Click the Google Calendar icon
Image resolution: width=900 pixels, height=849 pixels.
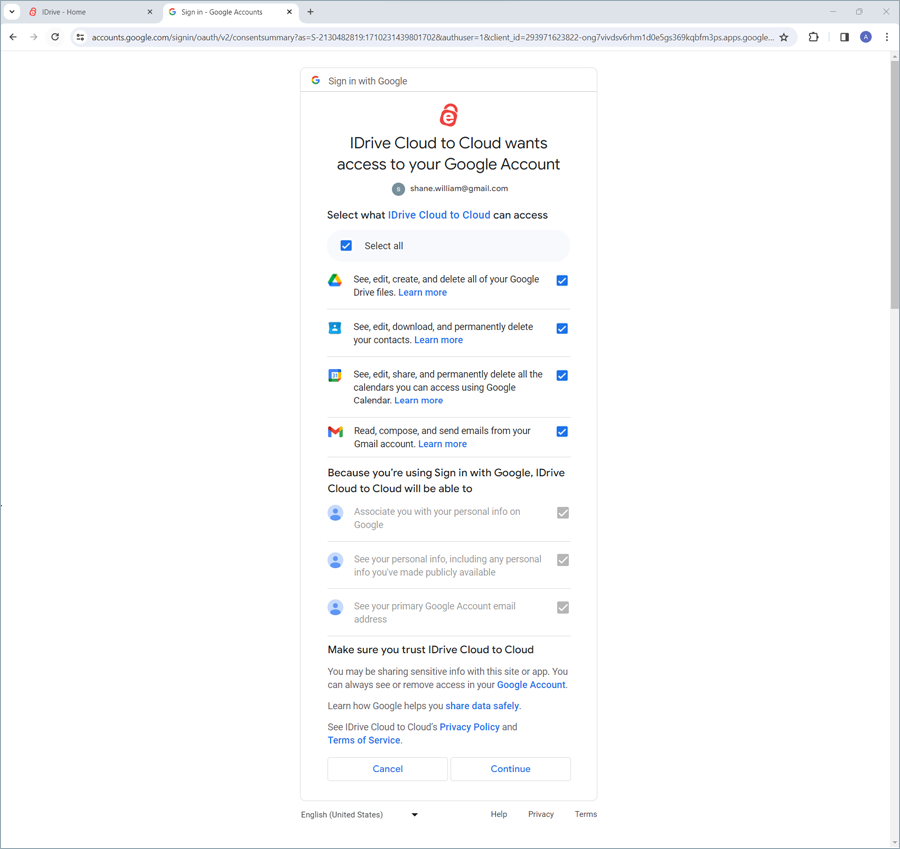(x=335, y=375)
